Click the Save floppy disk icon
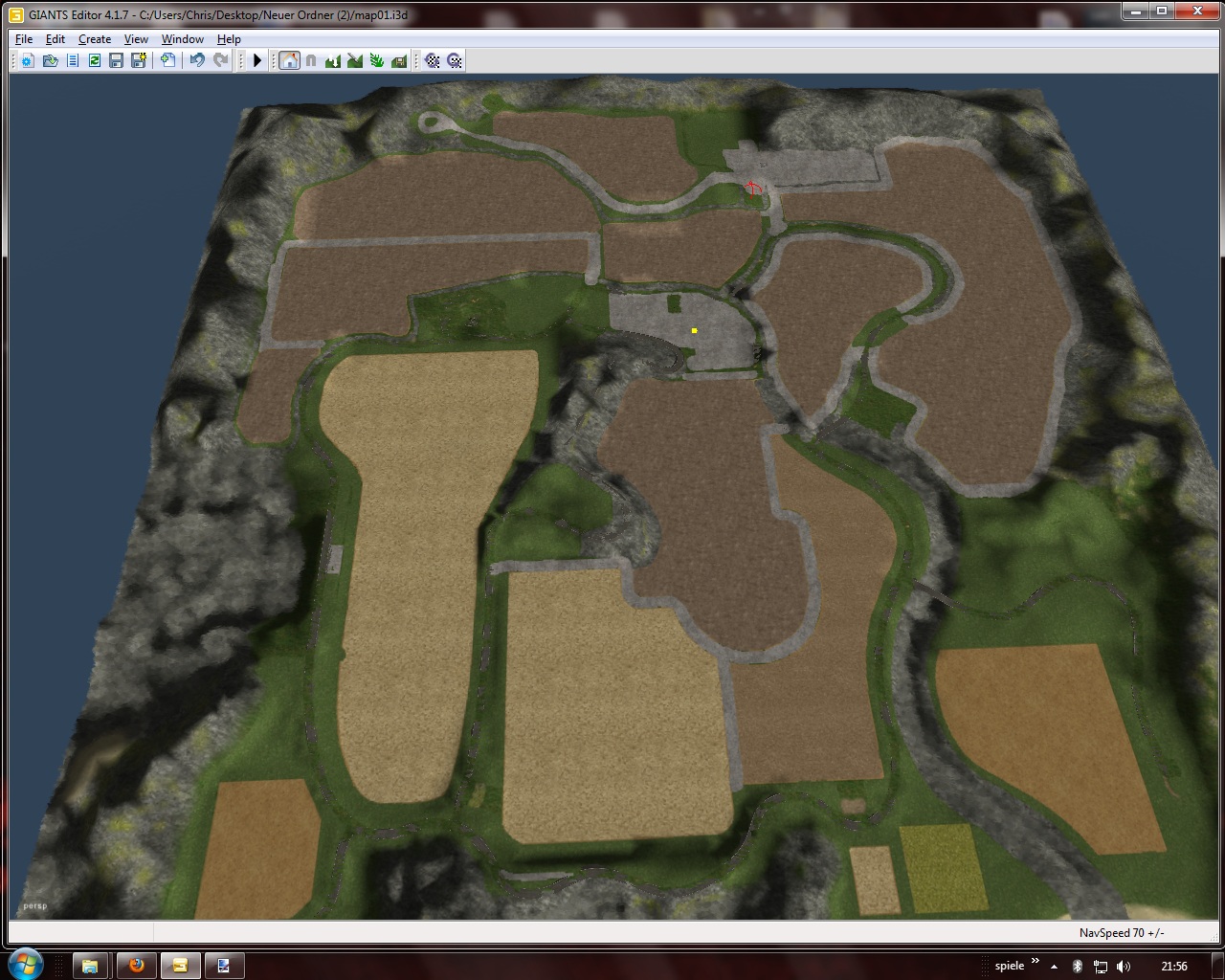 pyautogui.click(x=116, y=60)
